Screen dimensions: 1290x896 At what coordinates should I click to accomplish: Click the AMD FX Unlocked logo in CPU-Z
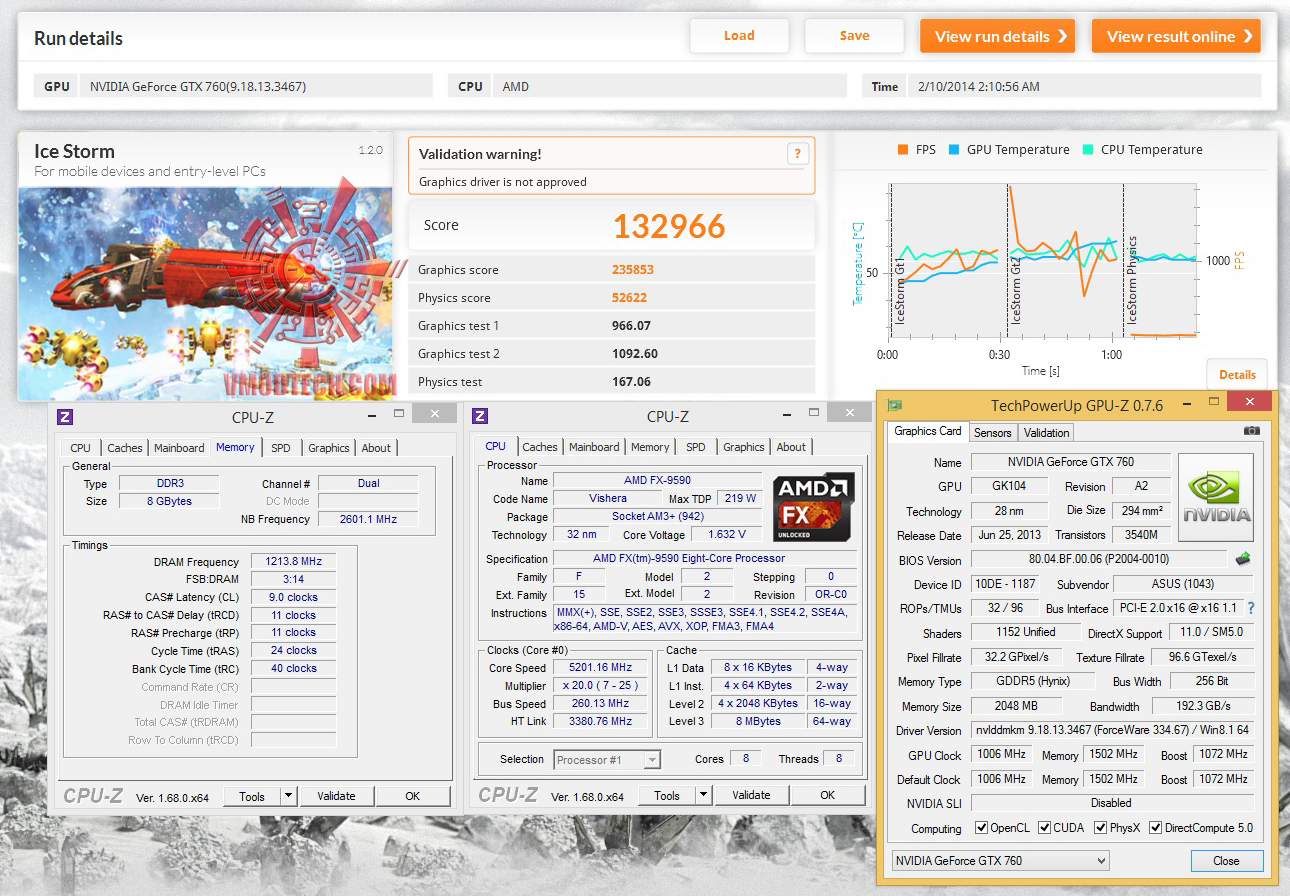pos(814,507)
